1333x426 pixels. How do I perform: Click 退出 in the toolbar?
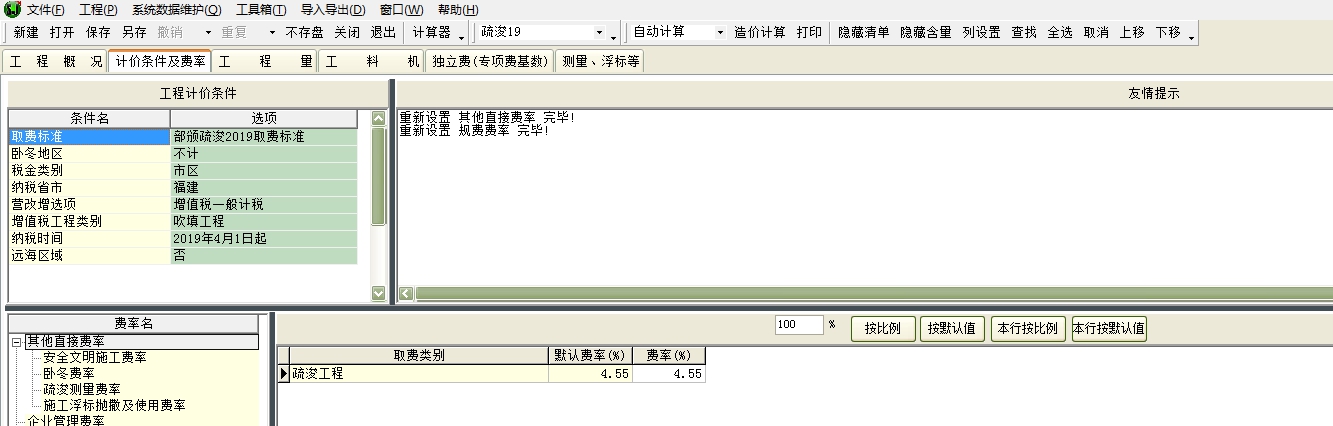(383, 32)
